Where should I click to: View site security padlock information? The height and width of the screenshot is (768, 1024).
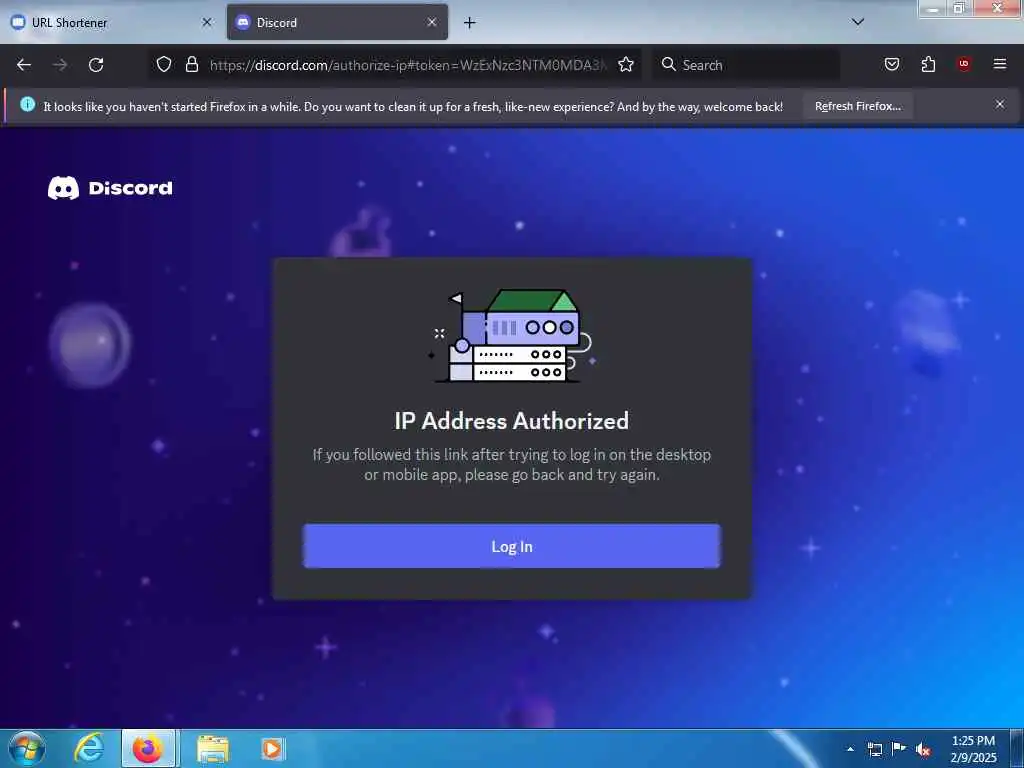point(191,64)
